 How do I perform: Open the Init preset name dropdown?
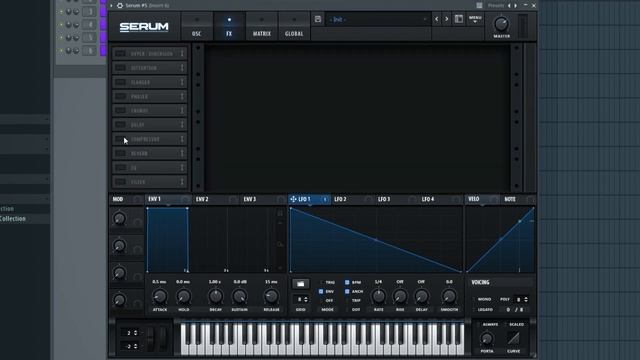[378, 19]
